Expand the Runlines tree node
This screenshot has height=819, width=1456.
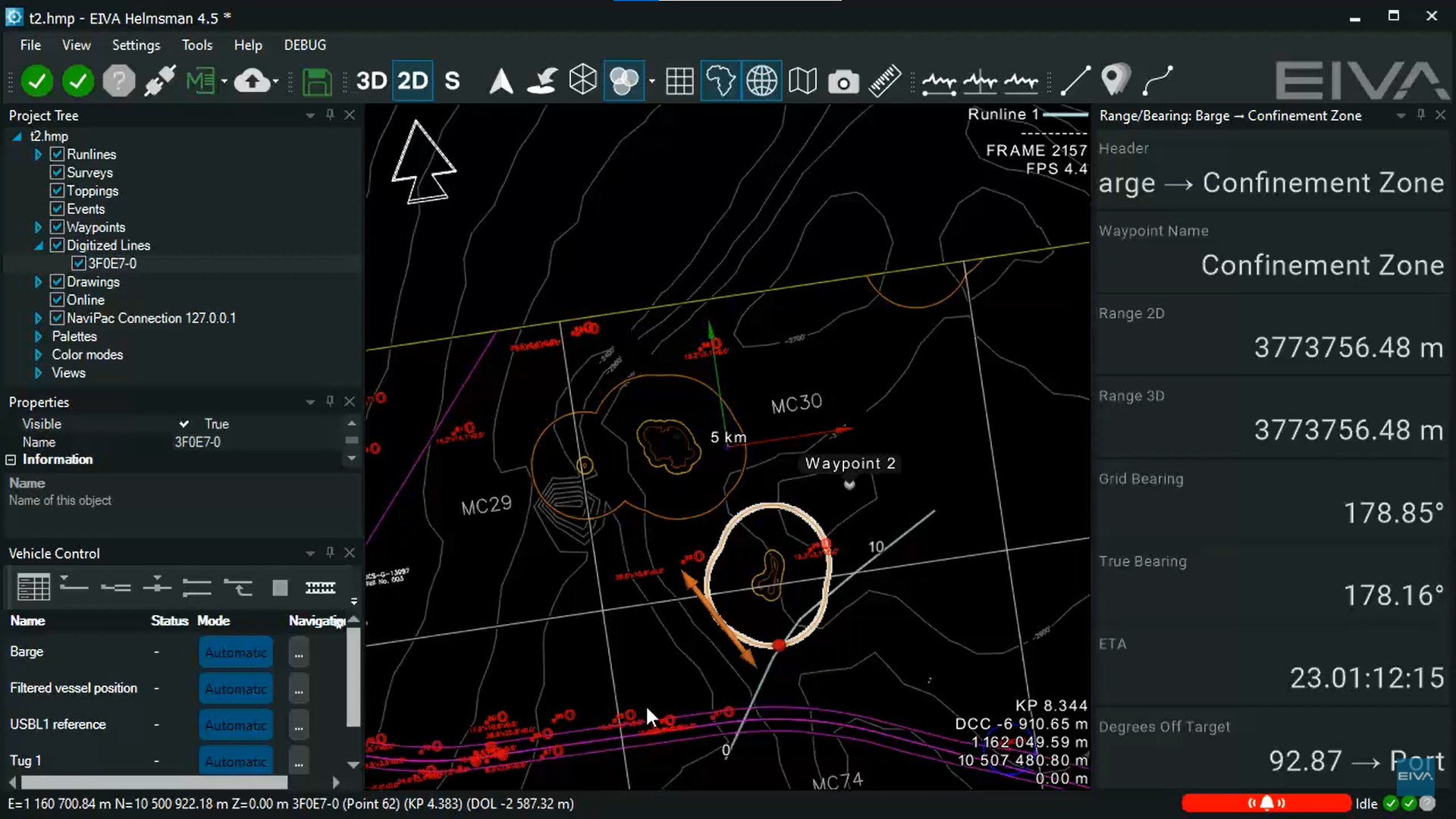38,154
